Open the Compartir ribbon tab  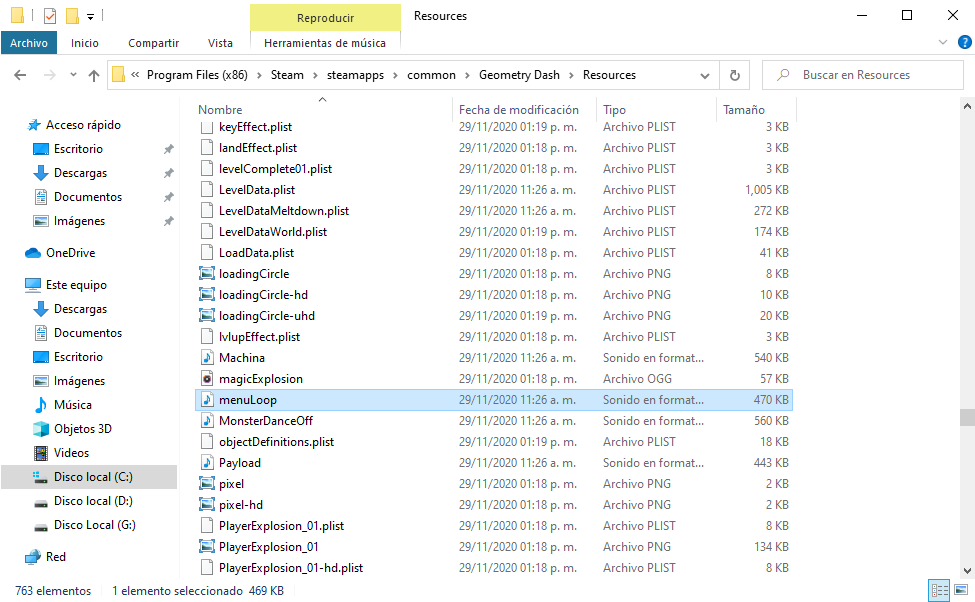pos(154,43)
